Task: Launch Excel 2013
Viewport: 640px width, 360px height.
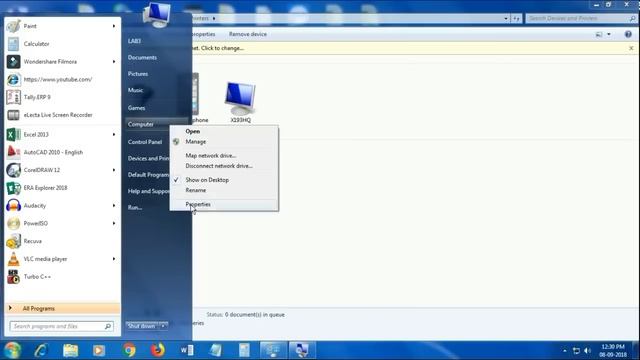Action: click(62, 134)
